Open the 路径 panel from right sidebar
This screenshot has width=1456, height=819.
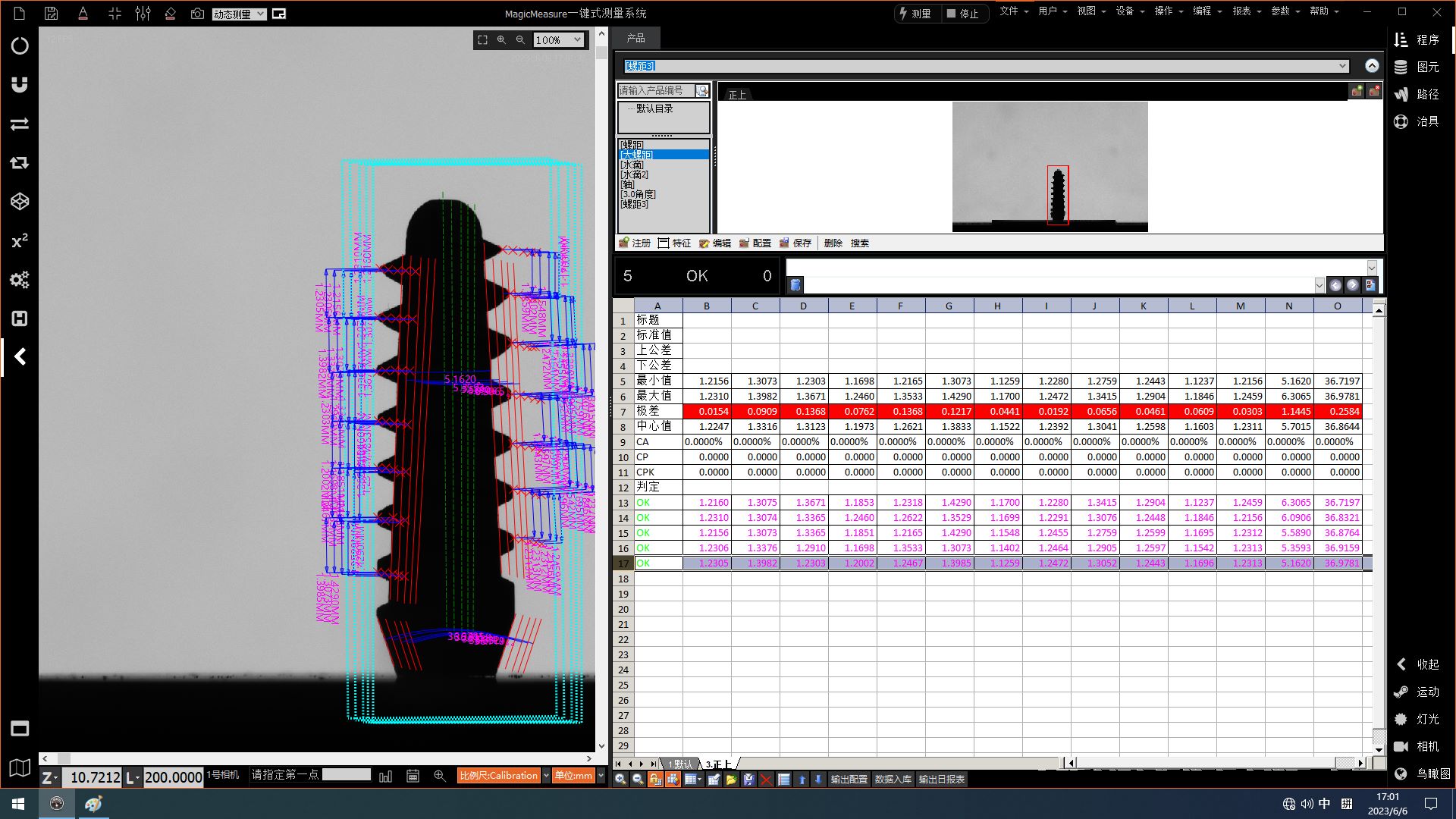click(x=1417, y=94)
